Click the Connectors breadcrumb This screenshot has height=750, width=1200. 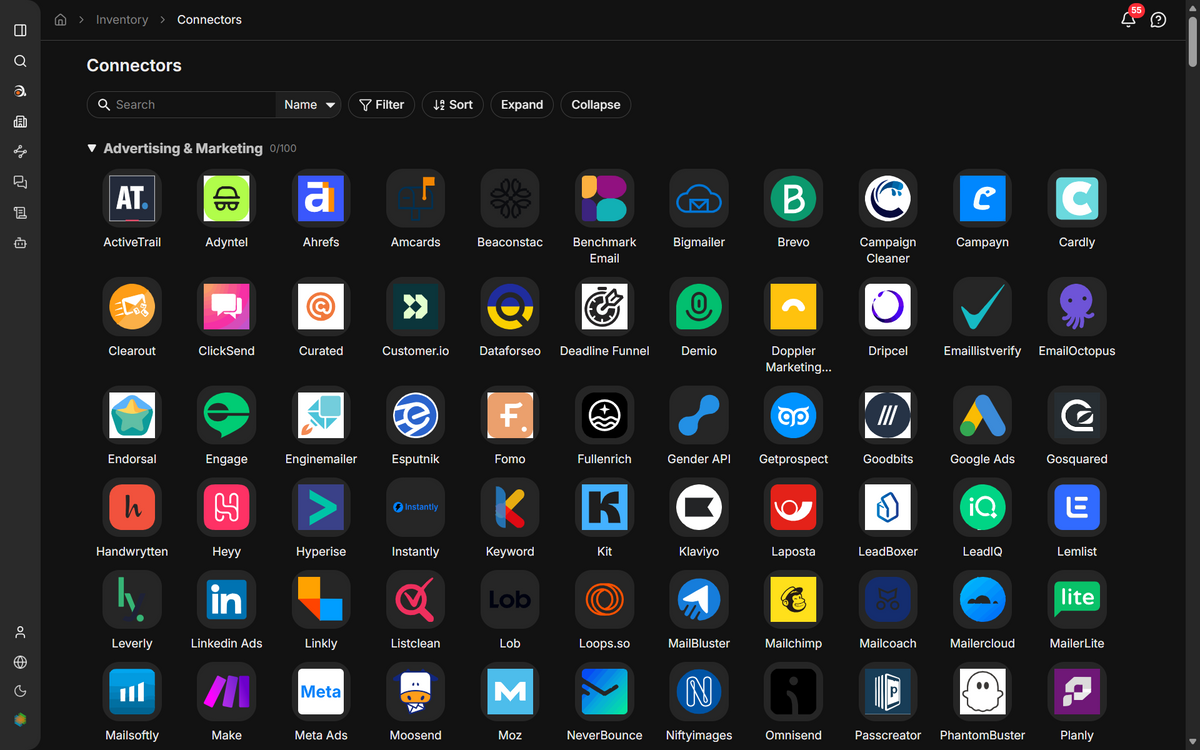(209, 20)
